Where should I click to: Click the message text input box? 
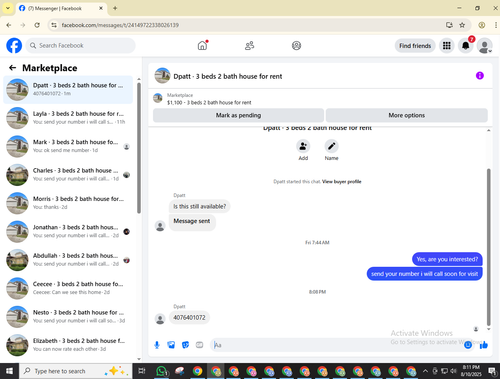coord(337,345)
